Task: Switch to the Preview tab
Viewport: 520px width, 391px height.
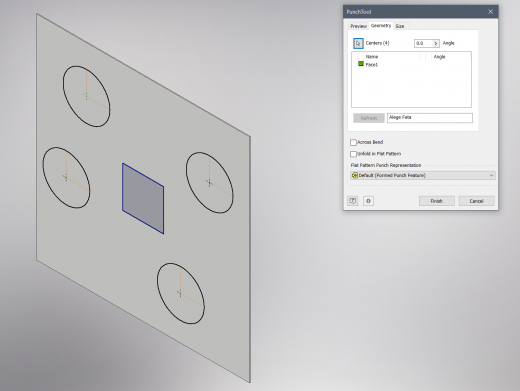Action: (x=358, y=26)
